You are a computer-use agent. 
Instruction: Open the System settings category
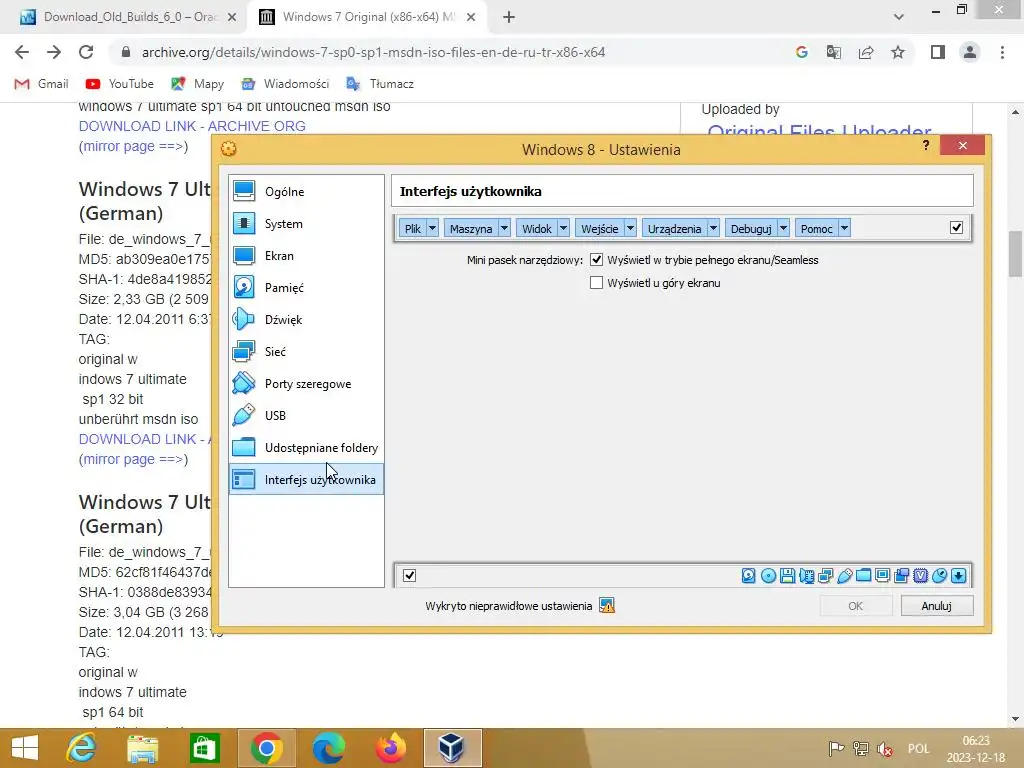[306, 223]
